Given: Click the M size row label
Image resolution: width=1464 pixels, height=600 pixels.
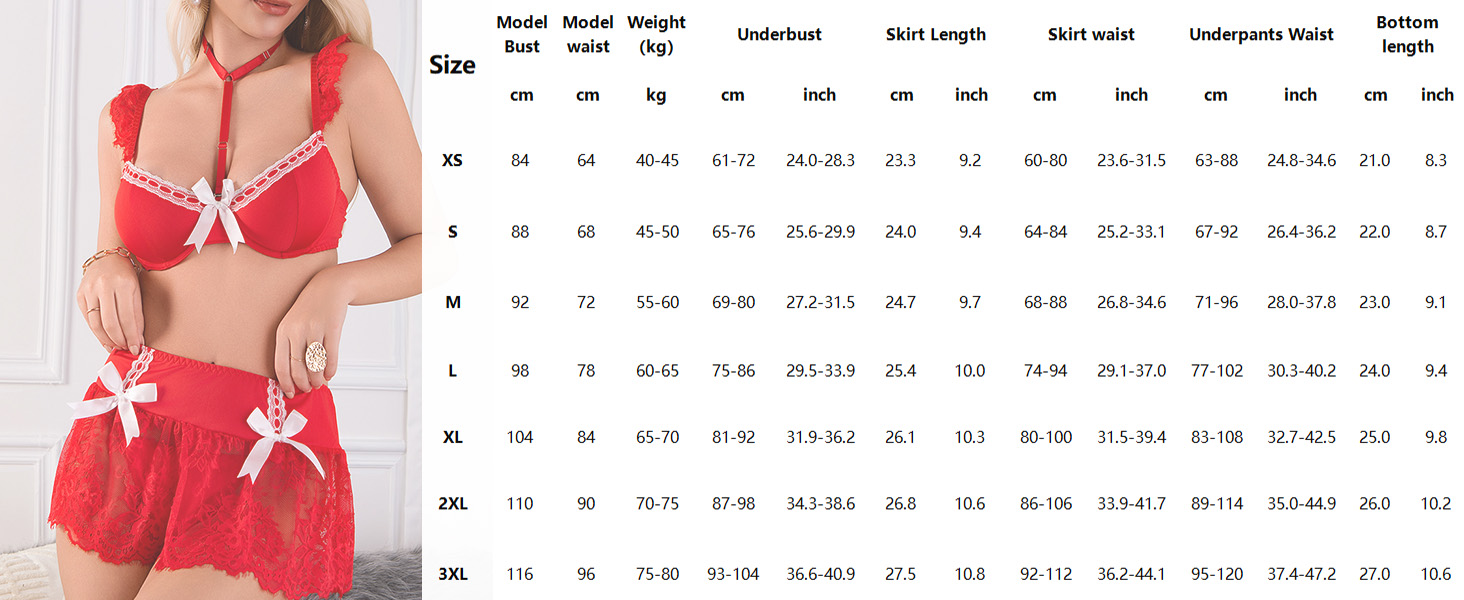Looking at the screenshot, I should (453, 302).
